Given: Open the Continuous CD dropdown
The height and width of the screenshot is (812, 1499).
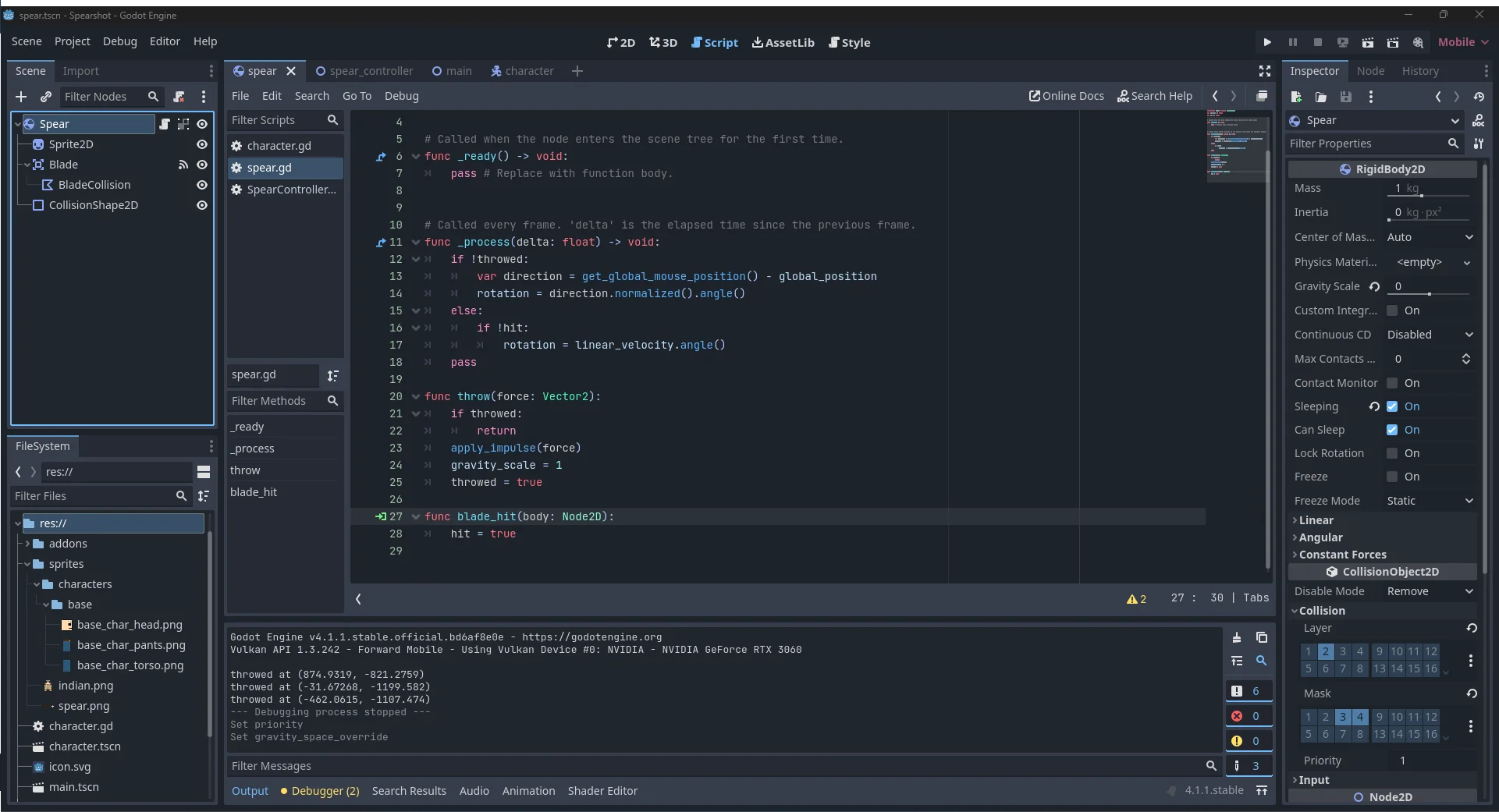Looking at the screenshot, I should click(x=1430, y=334).
